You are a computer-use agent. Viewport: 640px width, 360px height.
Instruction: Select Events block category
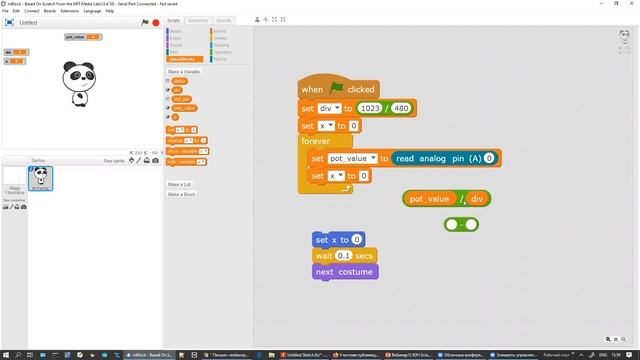click(219, 31)
